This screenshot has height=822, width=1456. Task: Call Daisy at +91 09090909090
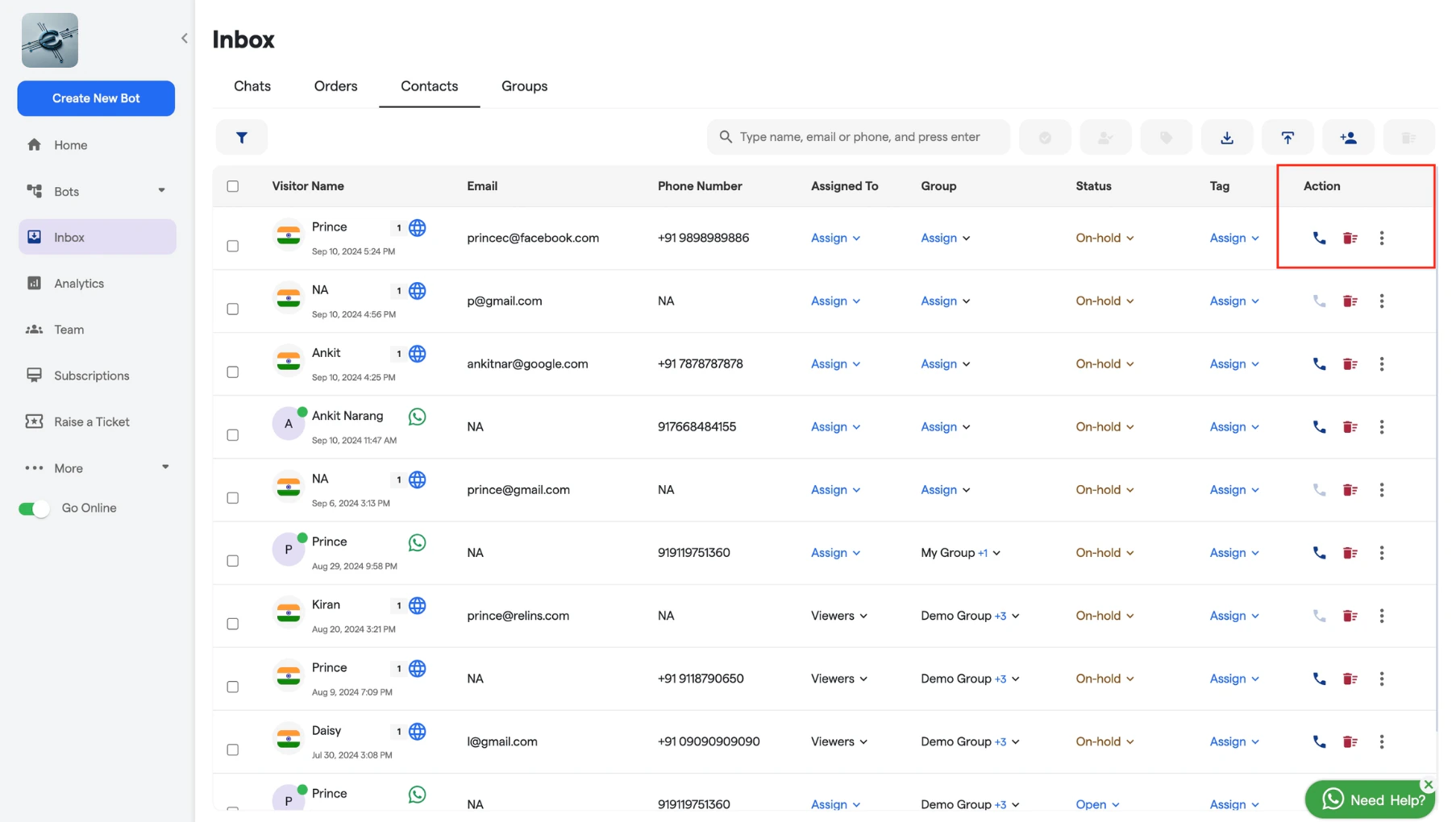(x=1319, y=741)
